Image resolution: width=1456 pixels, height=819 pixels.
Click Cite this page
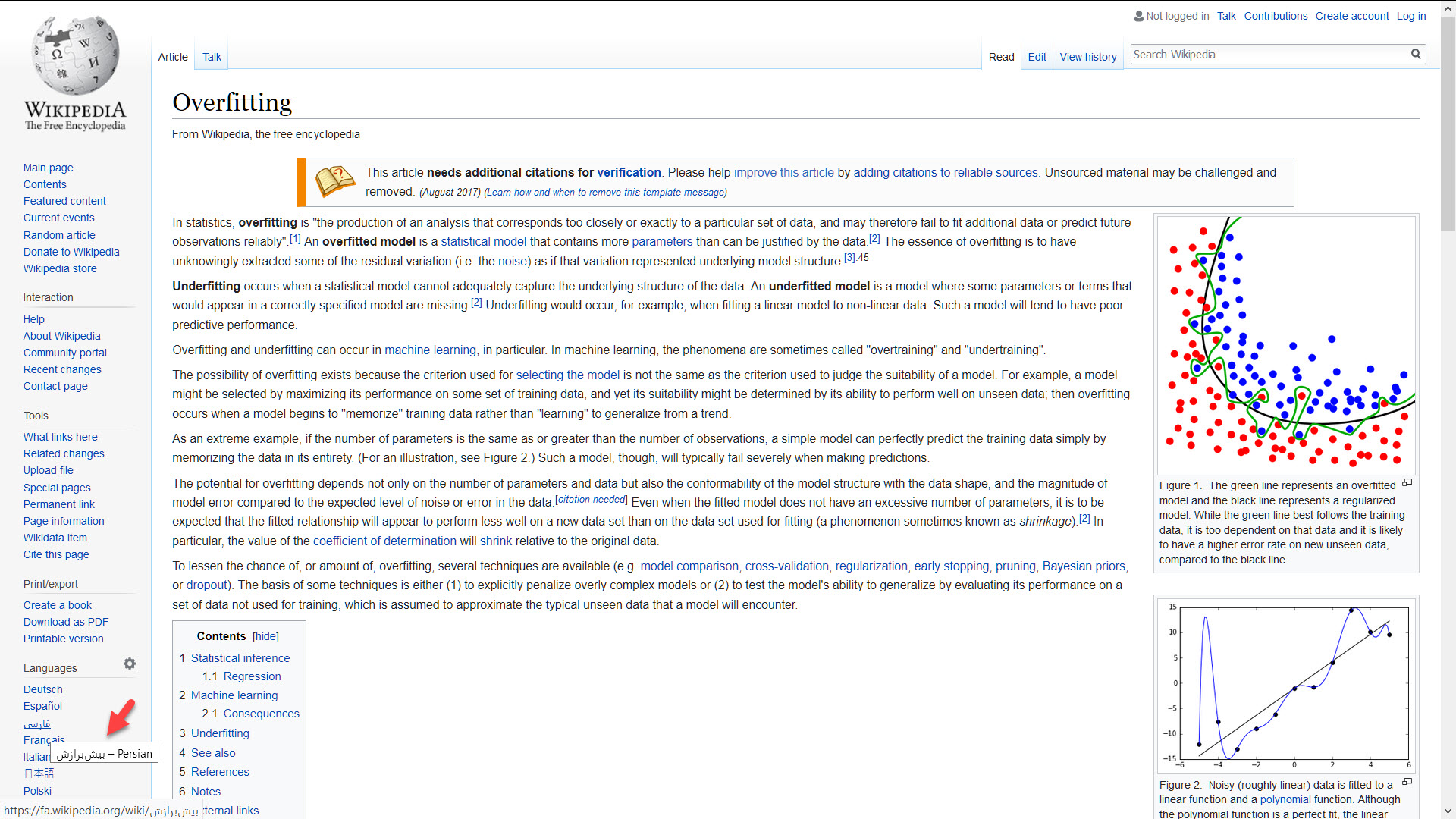pyautogui.click(x=56, y=554)
